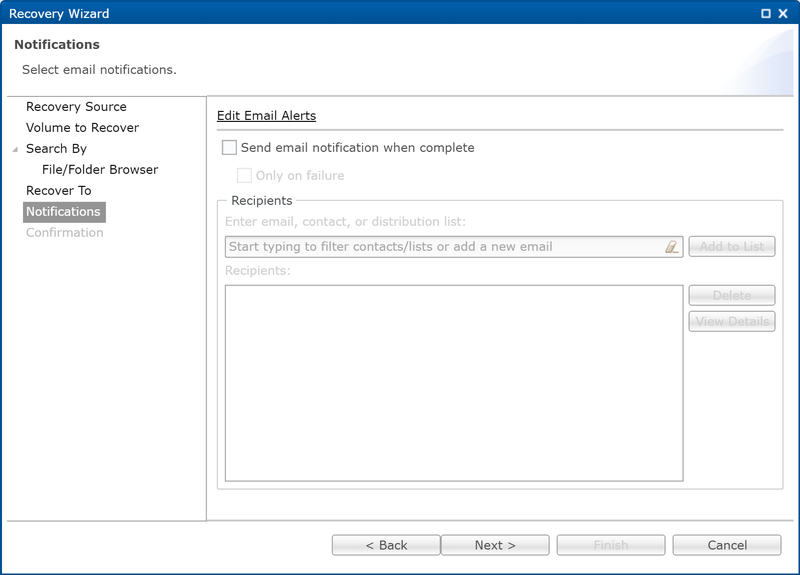The height and width of the screenshot is (575, 800).
Task: Select the Confirmation step
Action: [x=65, y=233]
